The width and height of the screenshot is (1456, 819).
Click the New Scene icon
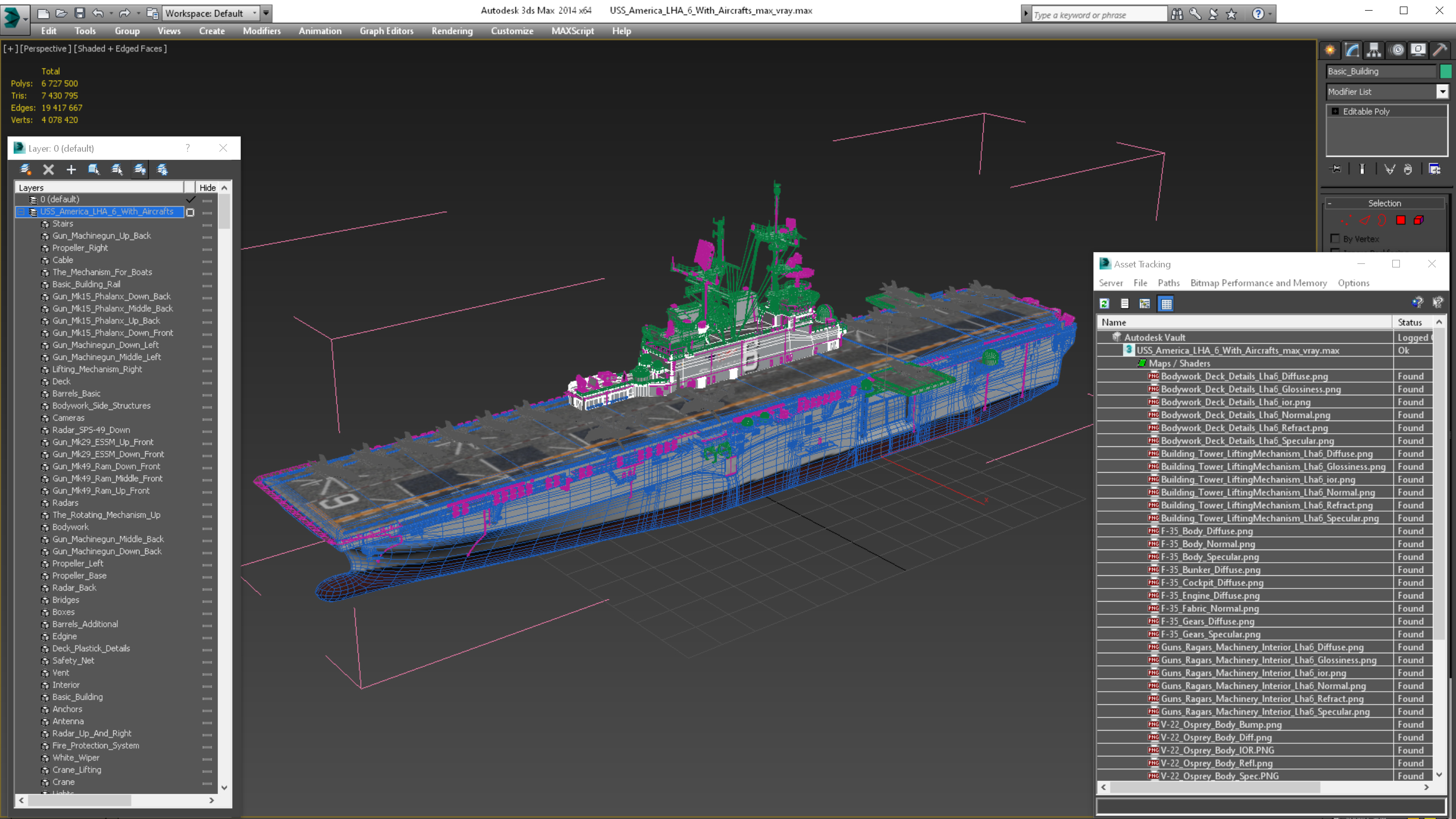tap(43, 13)
